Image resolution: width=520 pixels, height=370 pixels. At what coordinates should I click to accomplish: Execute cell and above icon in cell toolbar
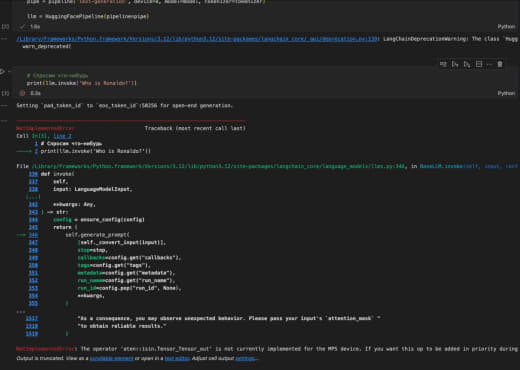(455, 64)
